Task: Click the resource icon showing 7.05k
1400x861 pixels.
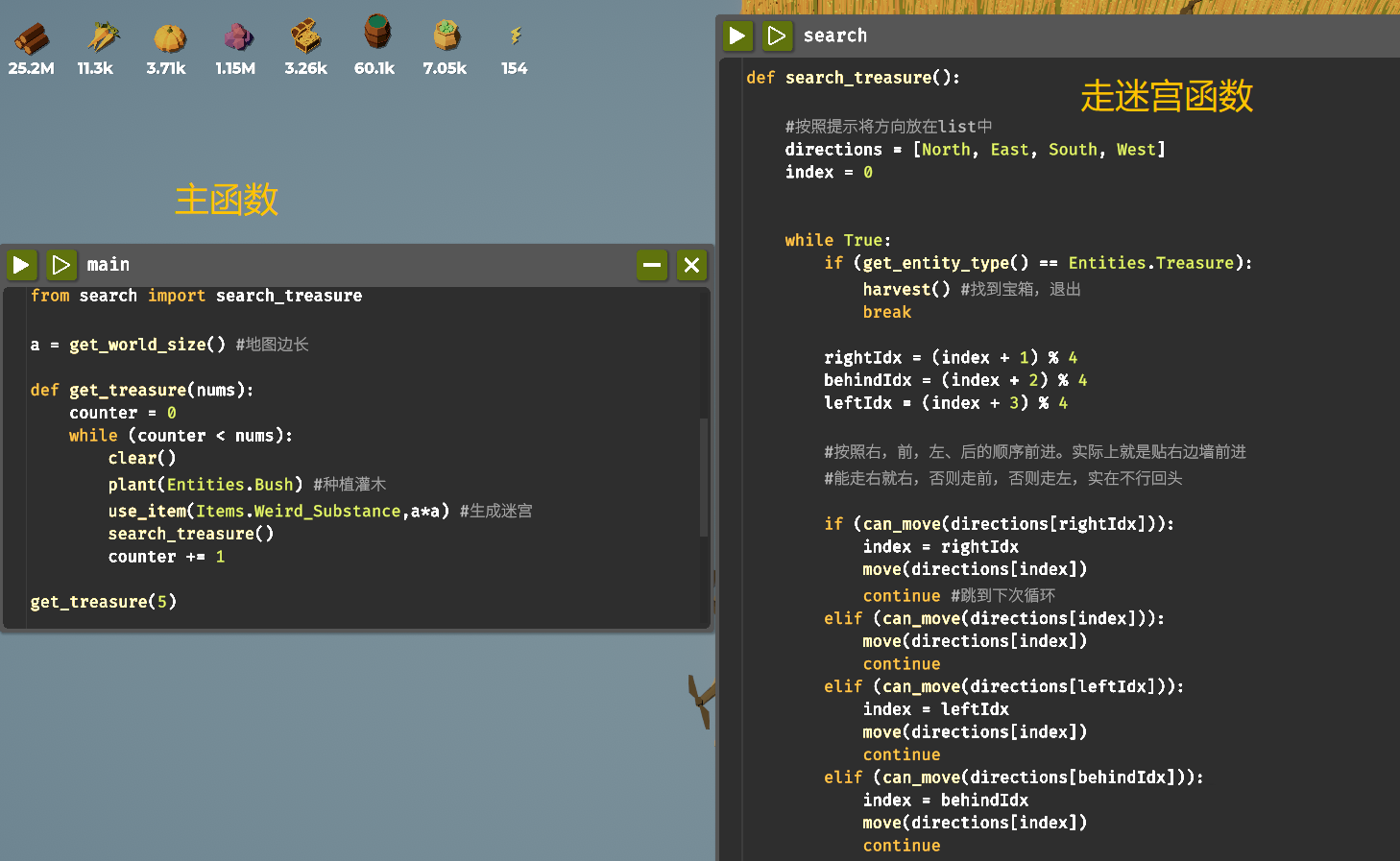Action: (446, 36)
